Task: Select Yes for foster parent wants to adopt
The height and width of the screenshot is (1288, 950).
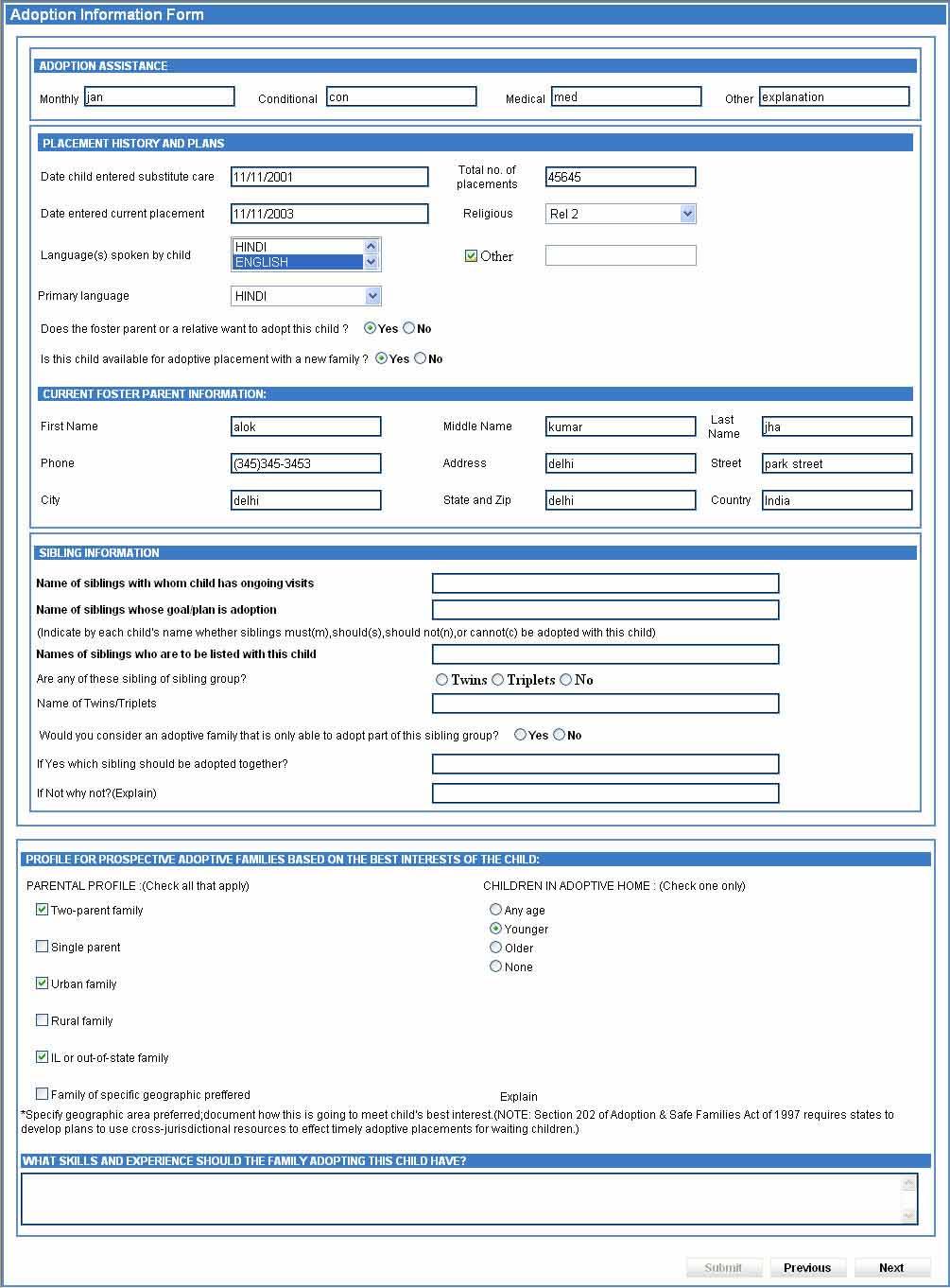Action: pos(370,328)
